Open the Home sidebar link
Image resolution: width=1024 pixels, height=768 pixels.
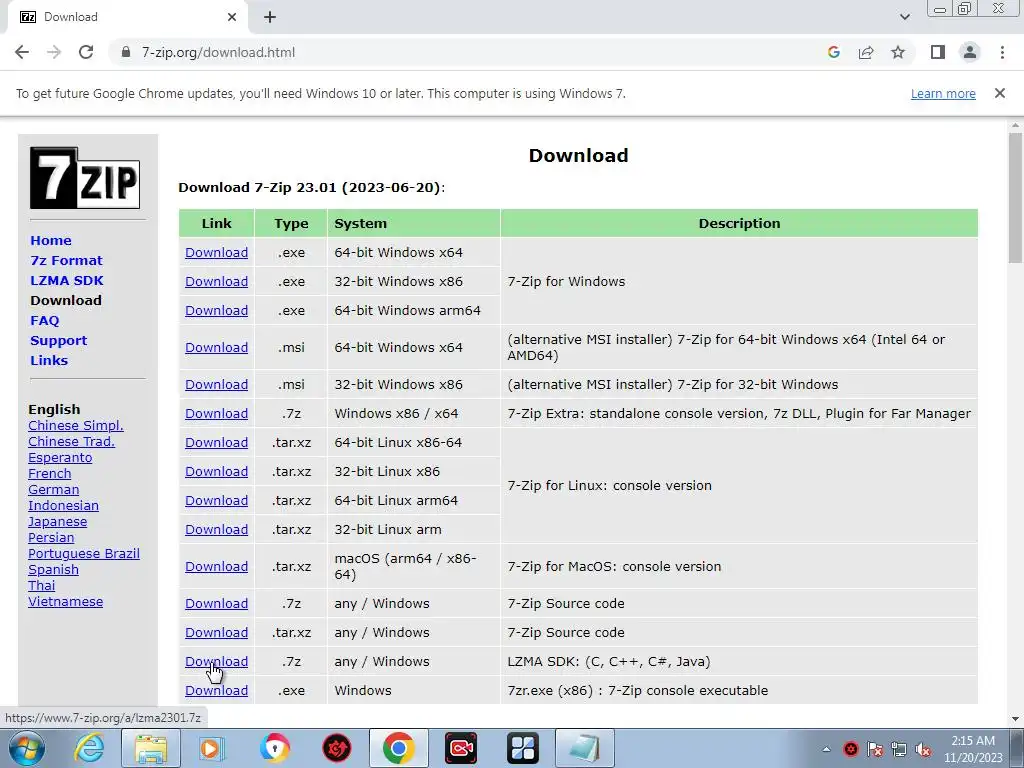point(51,240)
